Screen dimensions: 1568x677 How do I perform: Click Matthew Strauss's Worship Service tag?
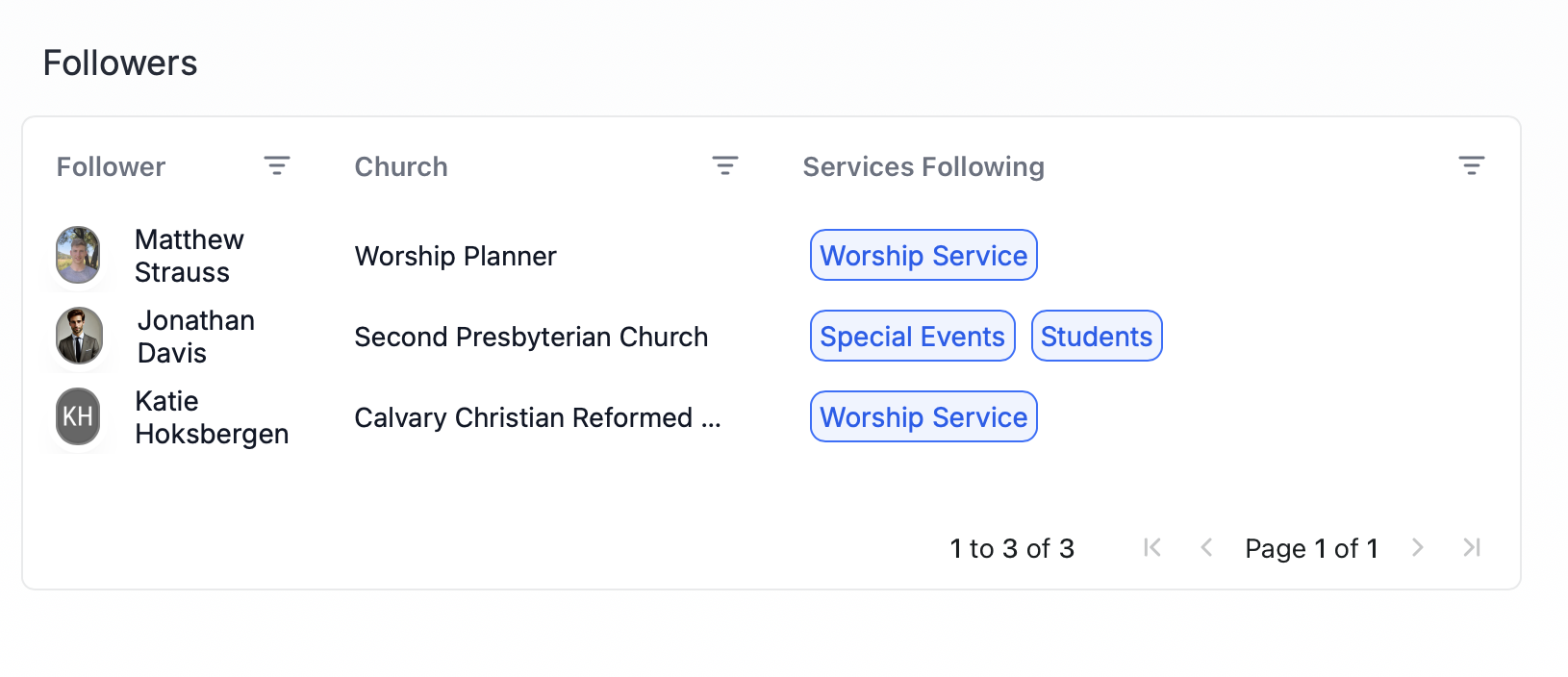pyautogui.click(x=923, y=256)
